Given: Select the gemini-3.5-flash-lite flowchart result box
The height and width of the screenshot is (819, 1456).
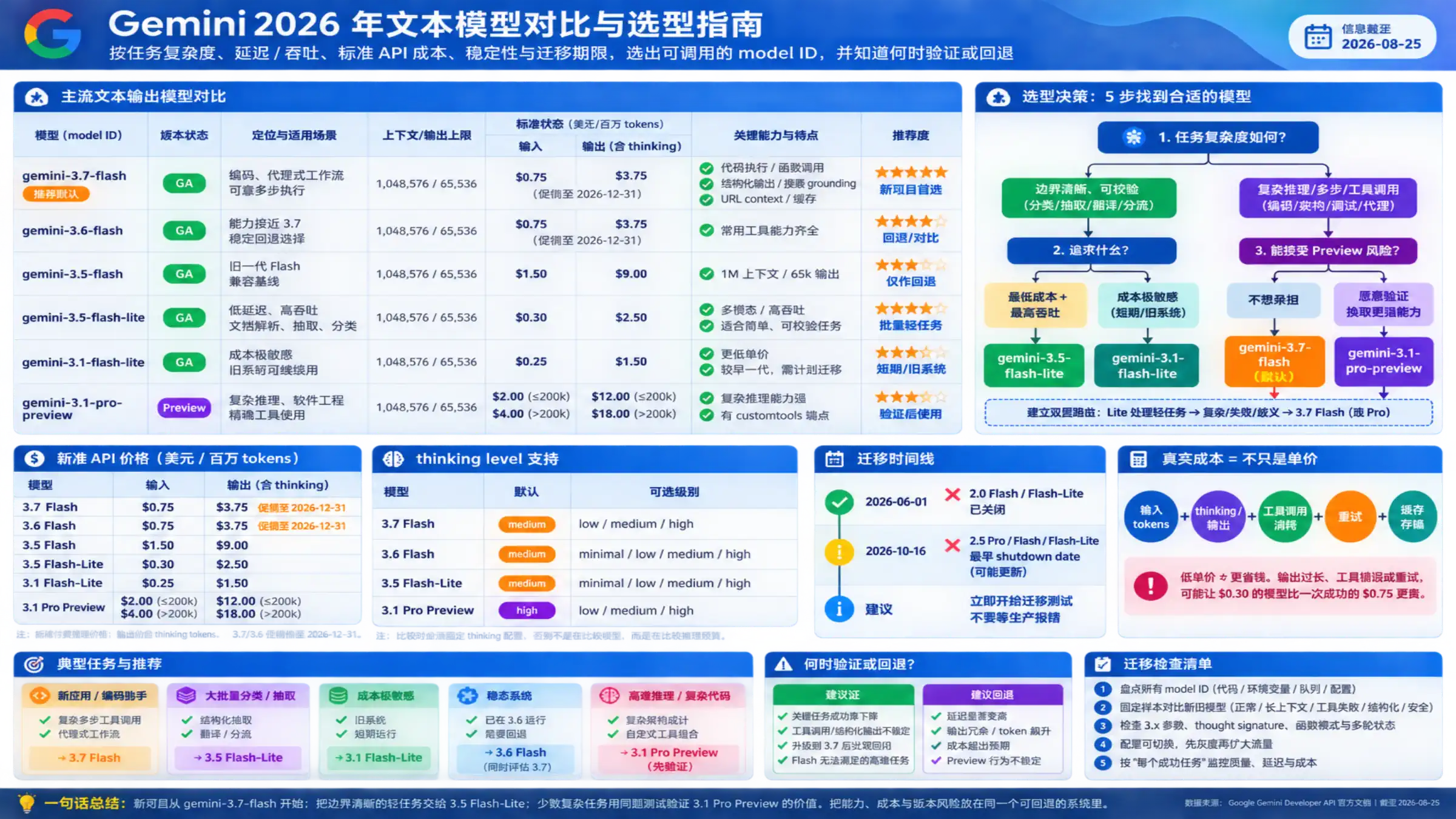Looking at the screenshot, I should coord(1034,366).
